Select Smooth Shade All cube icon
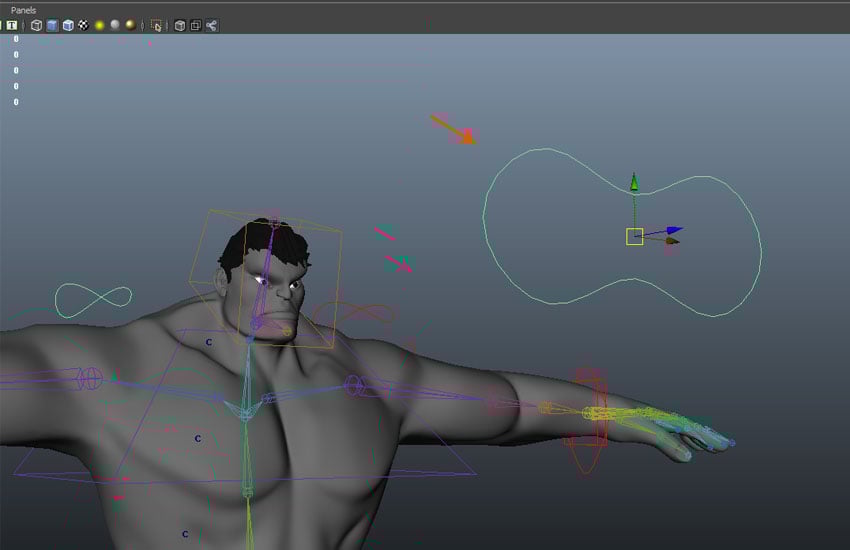The width and height of the screenshot is (850, 550). 52,25
